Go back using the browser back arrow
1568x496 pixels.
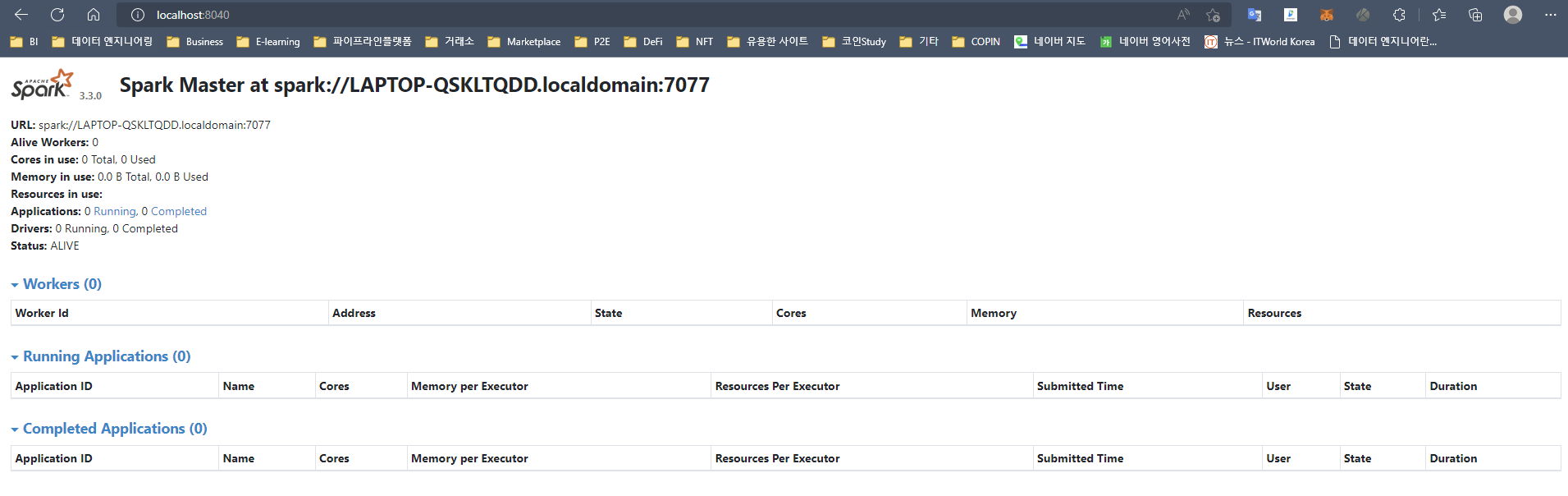(21, 15)
